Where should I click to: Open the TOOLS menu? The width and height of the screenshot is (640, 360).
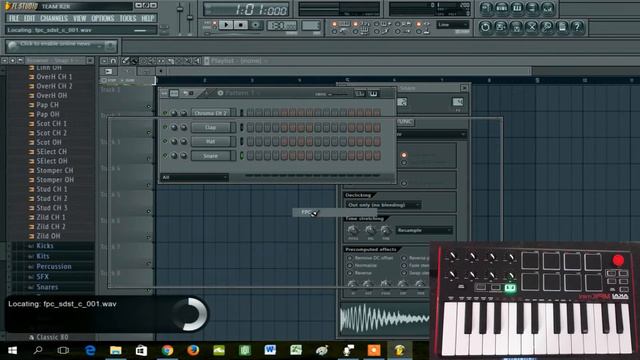(x=128, y=18)
